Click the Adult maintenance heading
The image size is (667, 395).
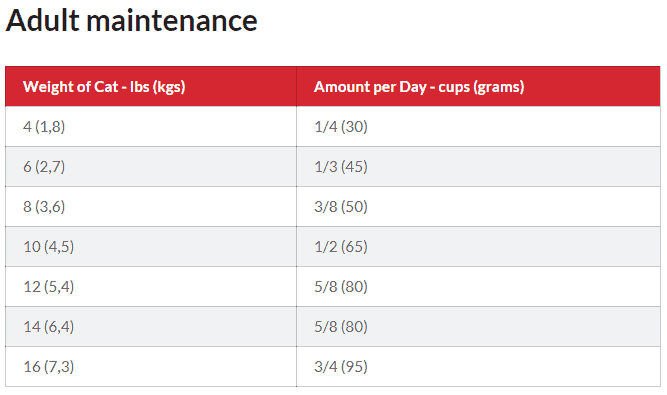[x=131, y=20]
